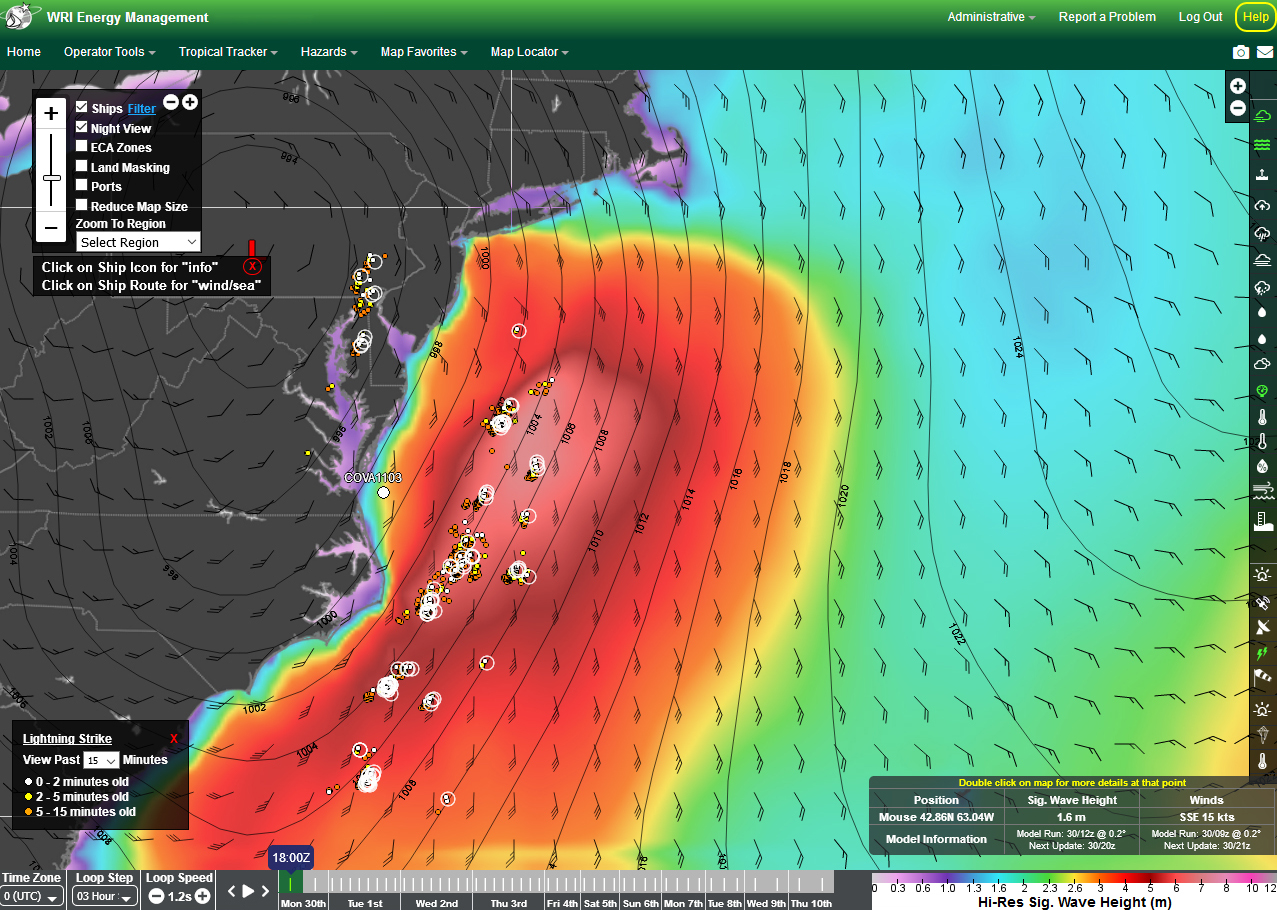Select the windsock layer icon
1277x910 pixels.
[x=1262, y=679]
